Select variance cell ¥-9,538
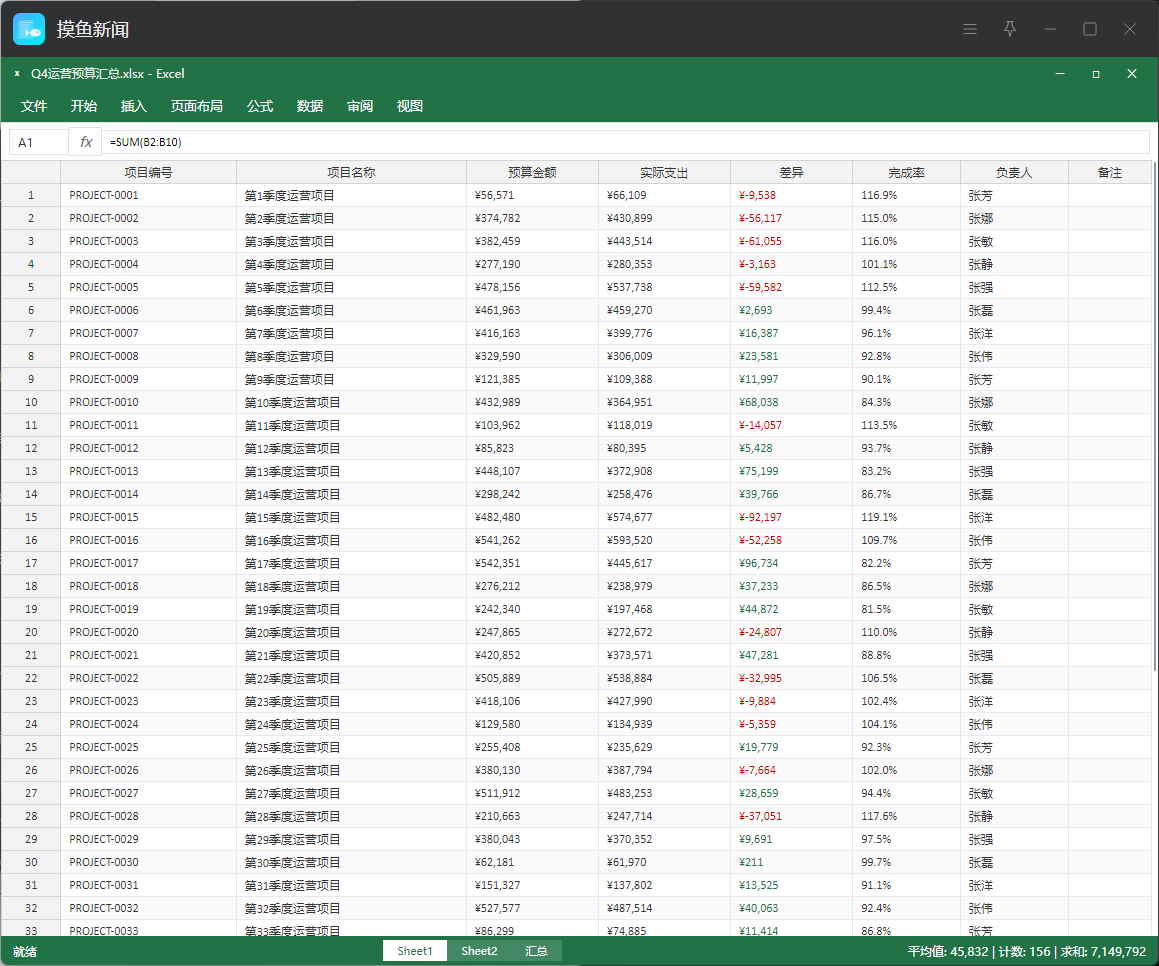The image size is (1159, 966). pos(792,195)
